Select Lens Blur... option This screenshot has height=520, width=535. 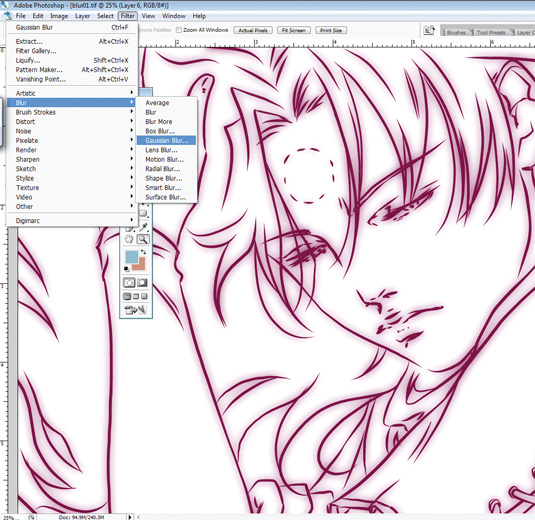coord(166,150)
